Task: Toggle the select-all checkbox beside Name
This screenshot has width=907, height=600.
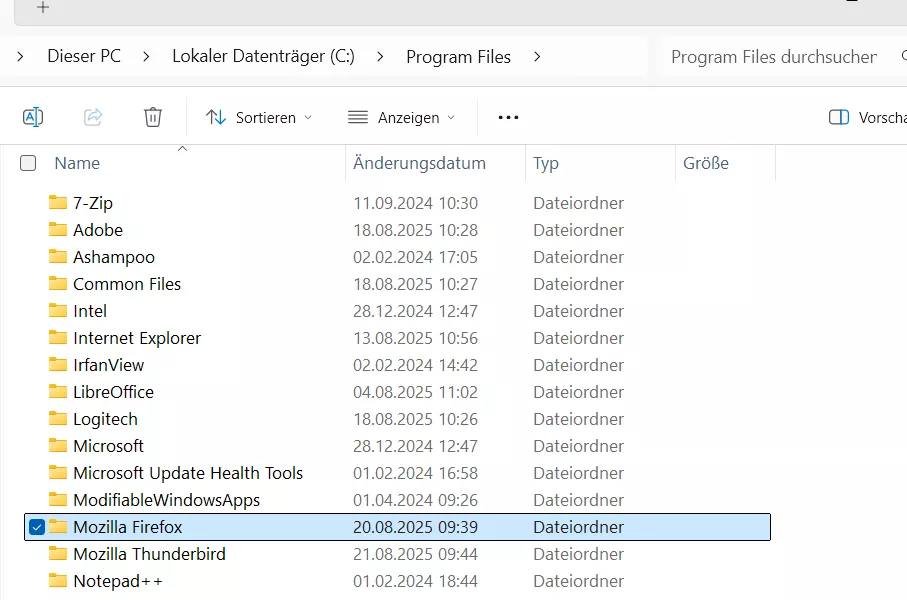Action: (28, 163)
